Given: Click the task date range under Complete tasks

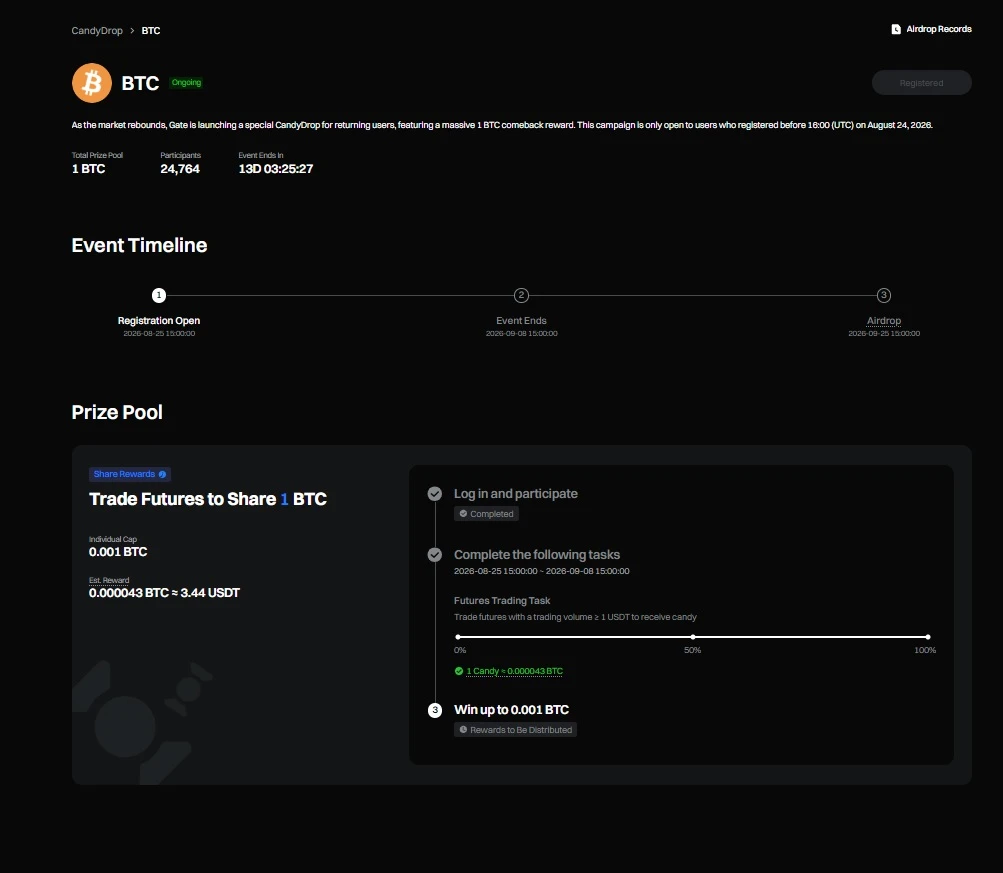Looking at the screenshot, I should click(542, 571).
